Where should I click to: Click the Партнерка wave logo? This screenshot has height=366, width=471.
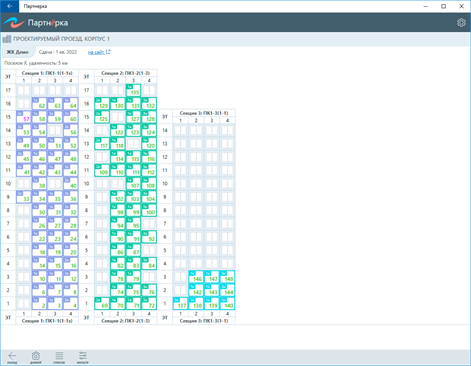[14, 23]
